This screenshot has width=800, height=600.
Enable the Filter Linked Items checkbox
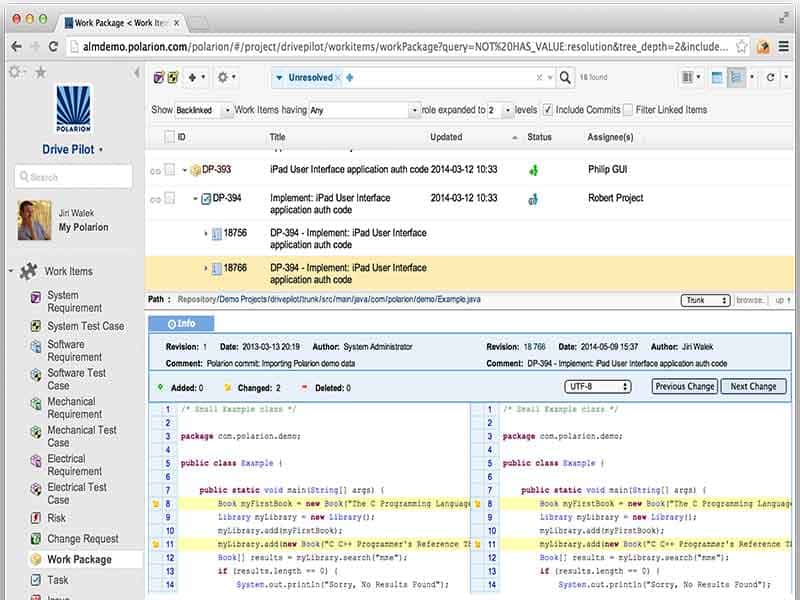(x=627, y=110)
